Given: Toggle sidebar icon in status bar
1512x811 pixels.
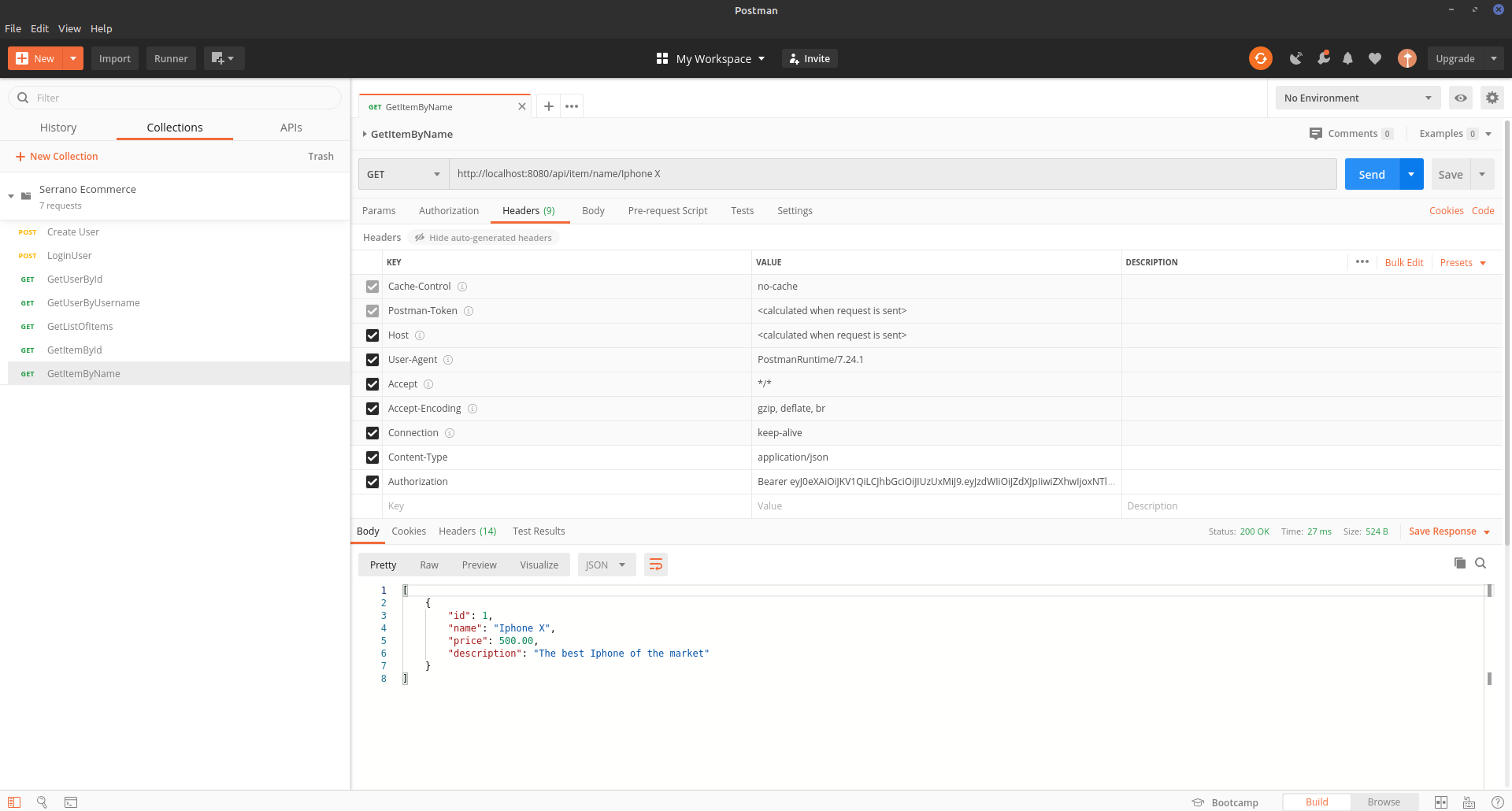Looking at the screenshot, I should pos(14,802).
